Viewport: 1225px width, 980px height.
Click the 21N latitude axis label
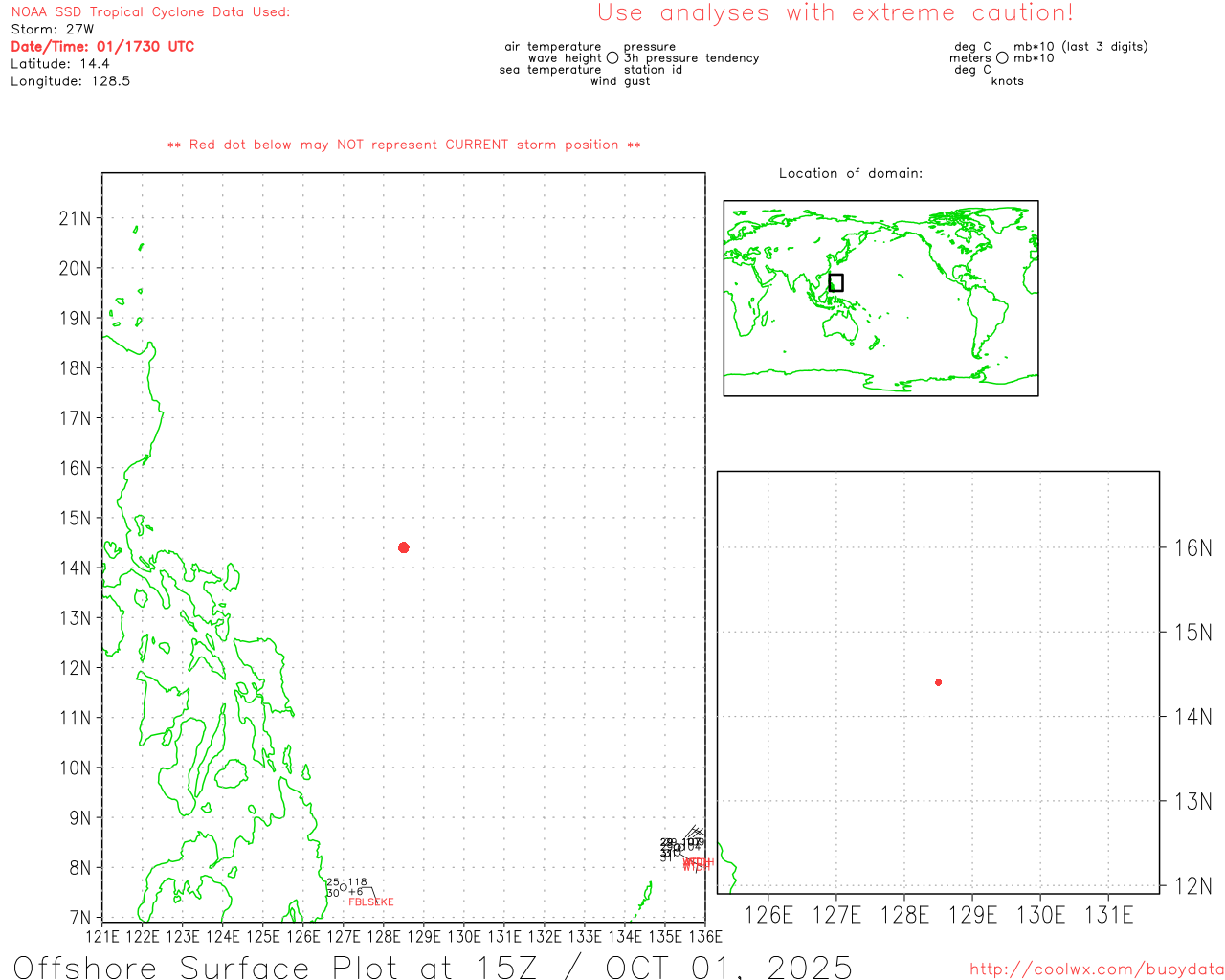pyautogui.click(x=75, y=218)
